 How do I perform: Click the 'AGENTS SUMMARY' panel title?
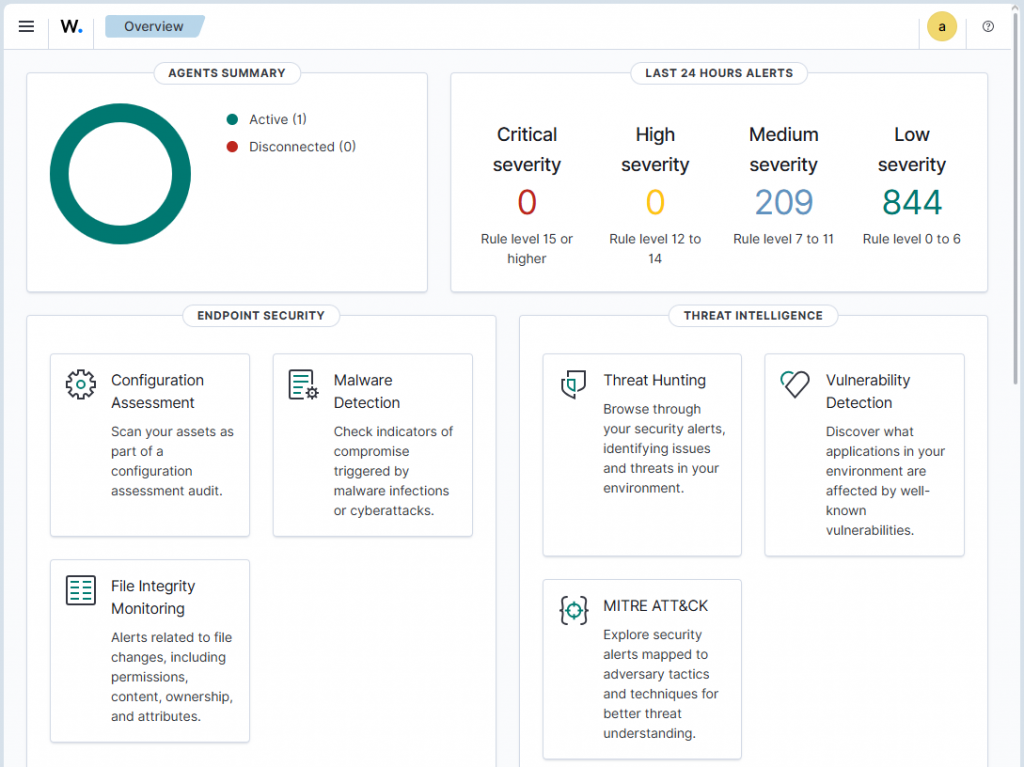point(227,73)
